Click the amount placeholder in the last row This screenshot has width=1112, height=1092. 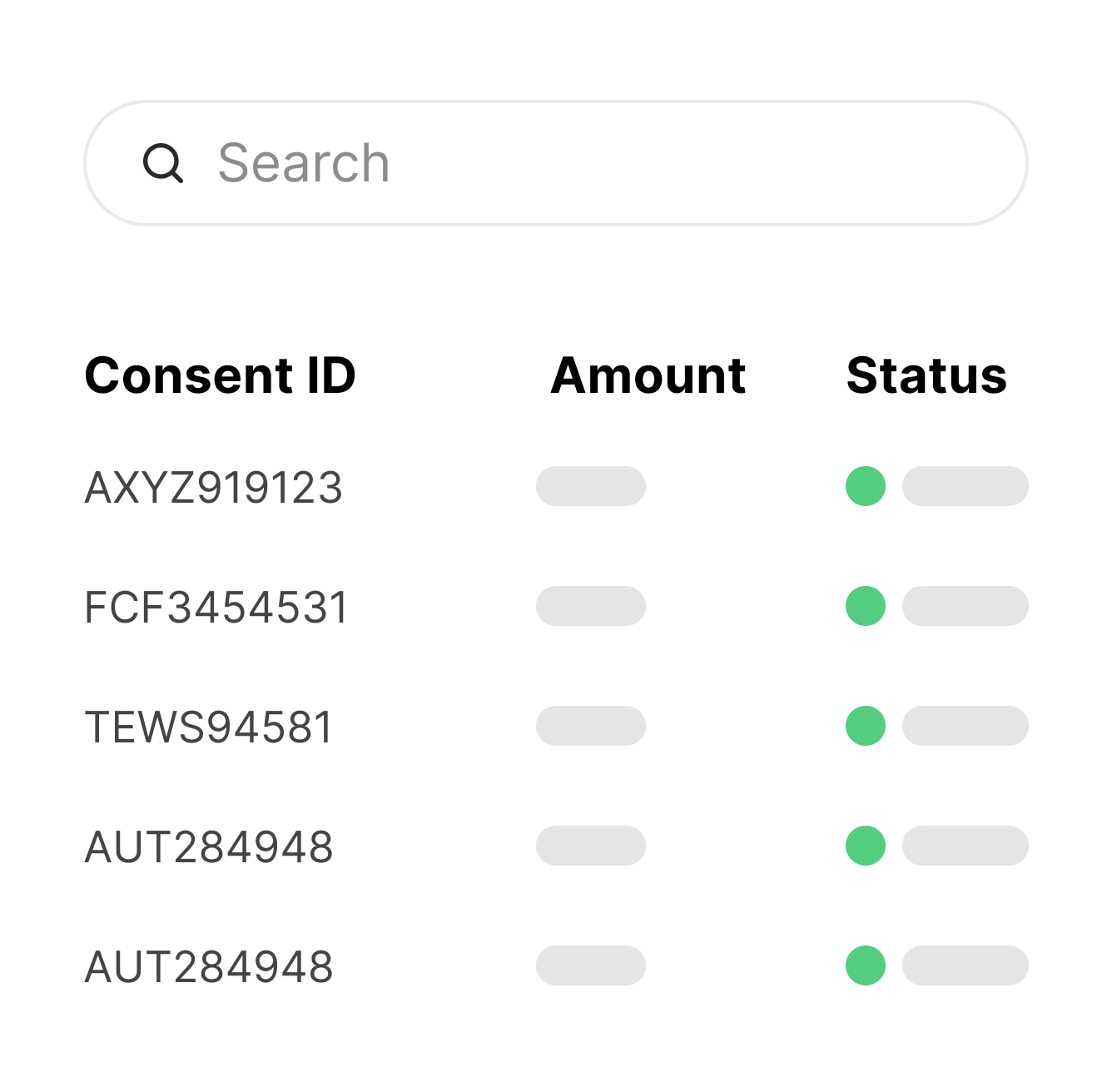point(591,965)
